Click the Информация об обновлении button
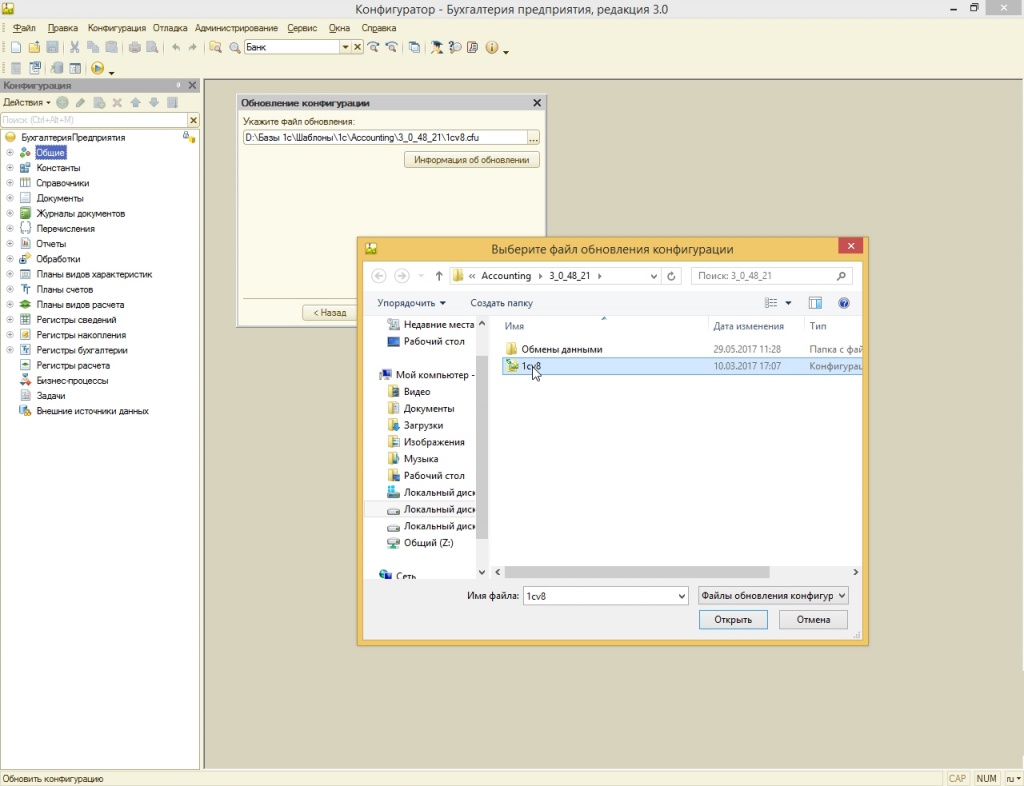 [472, 160]
